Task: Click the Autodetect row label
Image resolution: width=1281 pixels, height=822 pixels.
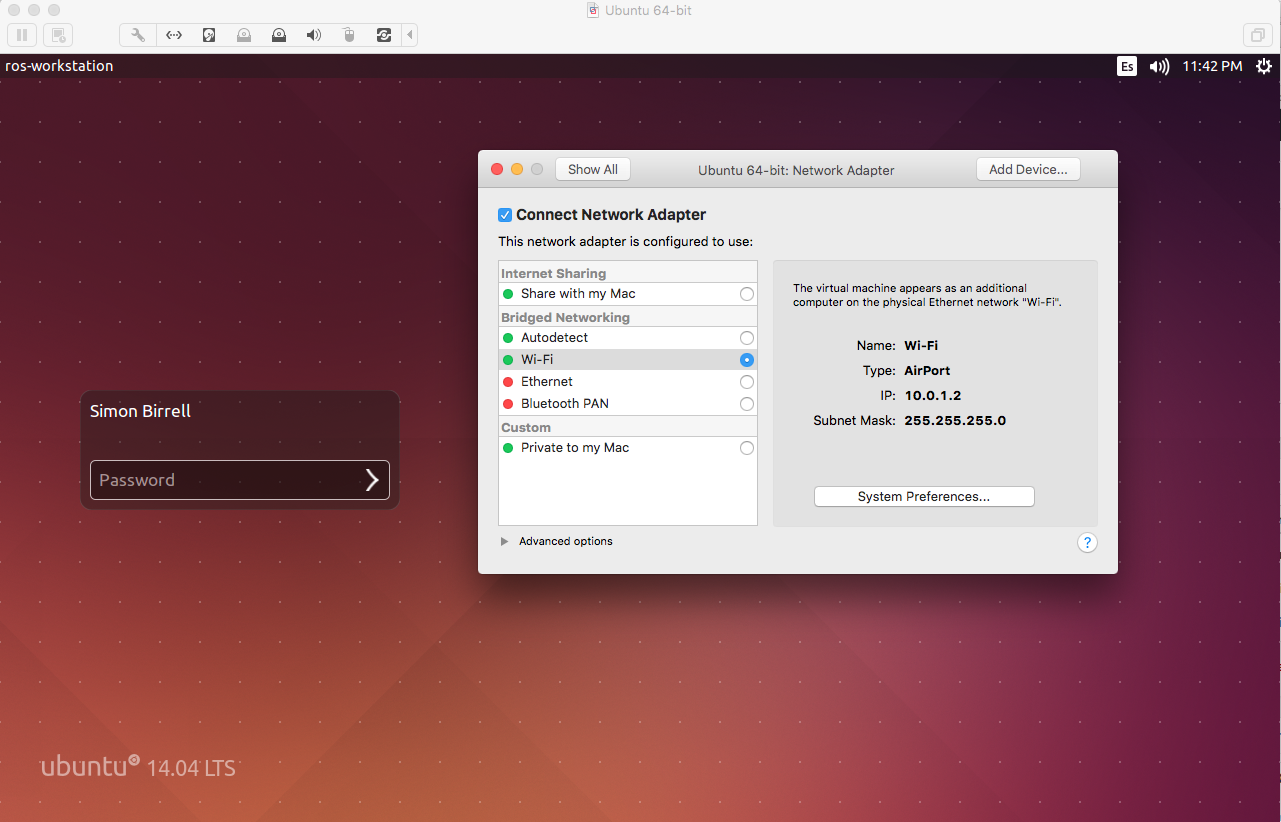Action: pyautogui.click(x=554, y=338)
